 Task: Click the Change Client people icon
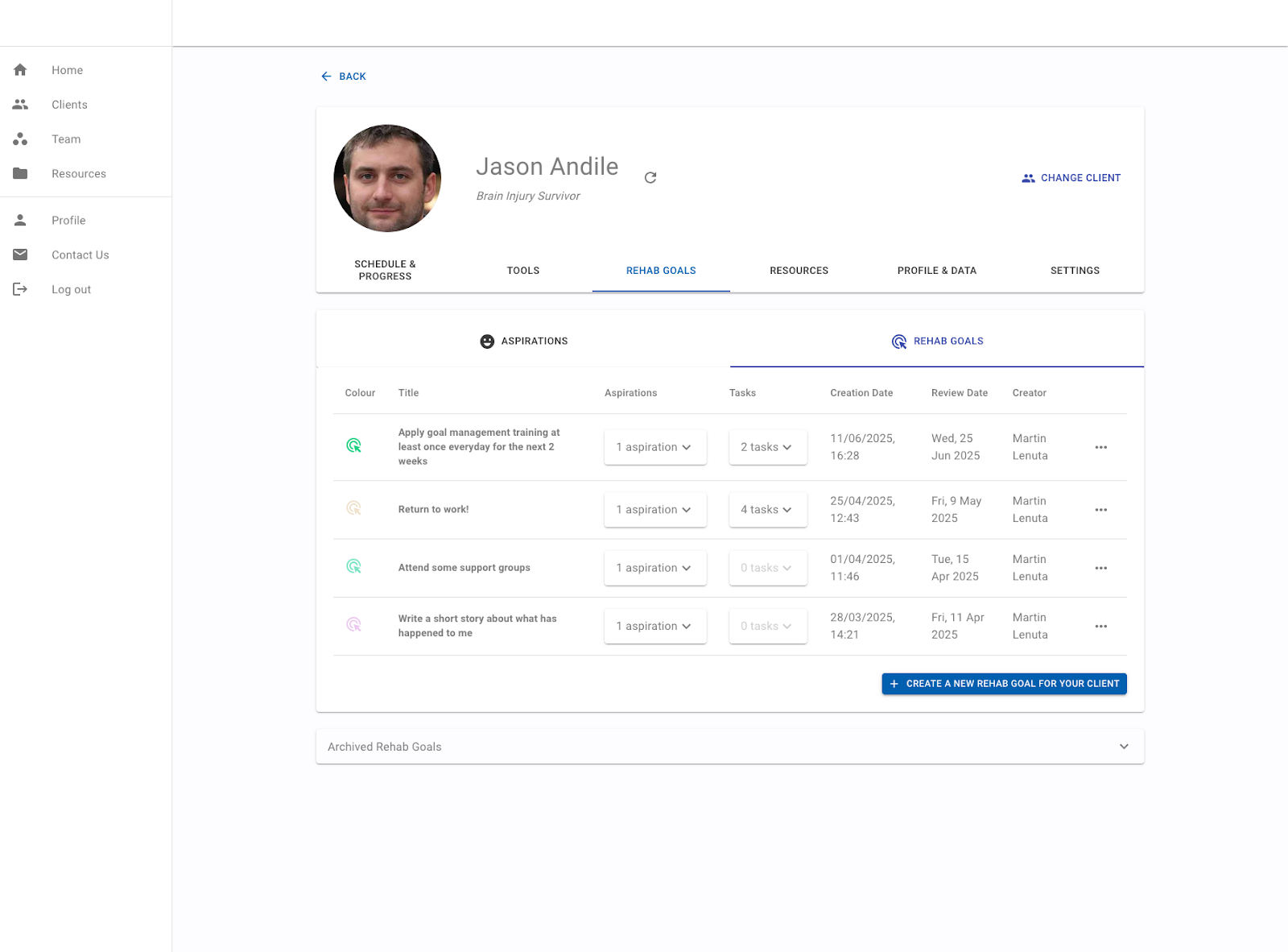coord(1028,178)
